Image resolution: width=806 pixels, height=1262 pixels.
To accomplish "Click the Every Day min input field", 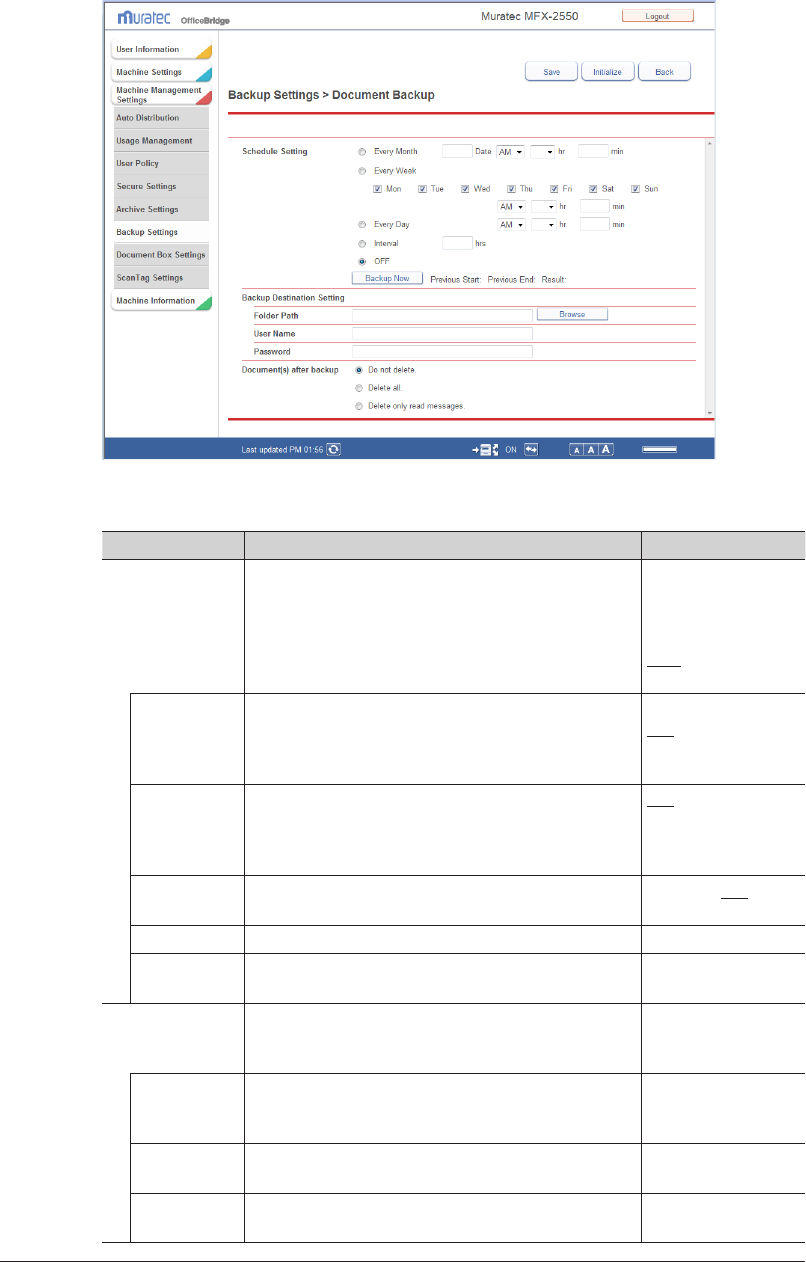I will (594, 225).
